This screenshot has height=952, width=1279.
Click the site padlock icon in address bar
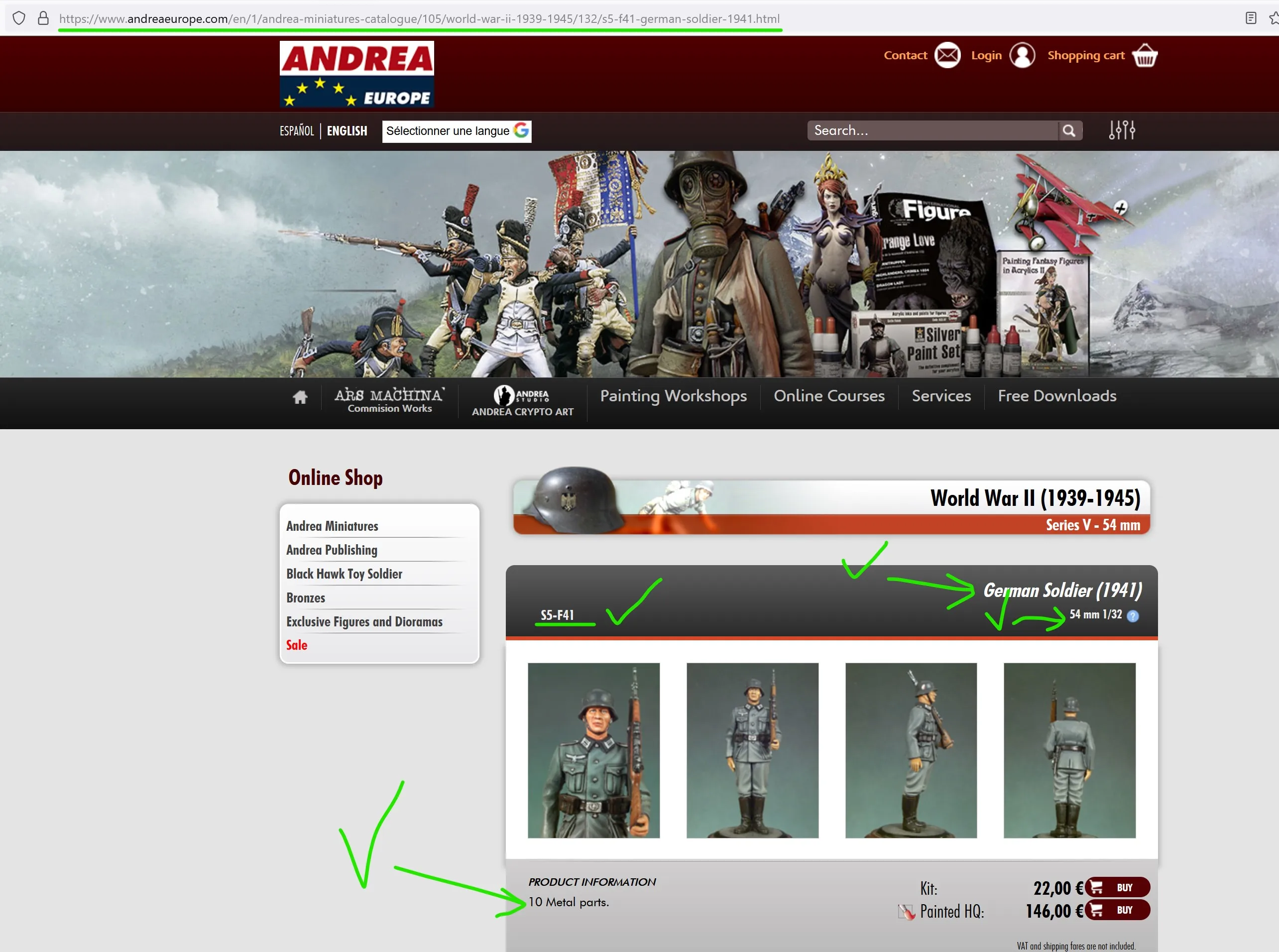coord(43,18)
